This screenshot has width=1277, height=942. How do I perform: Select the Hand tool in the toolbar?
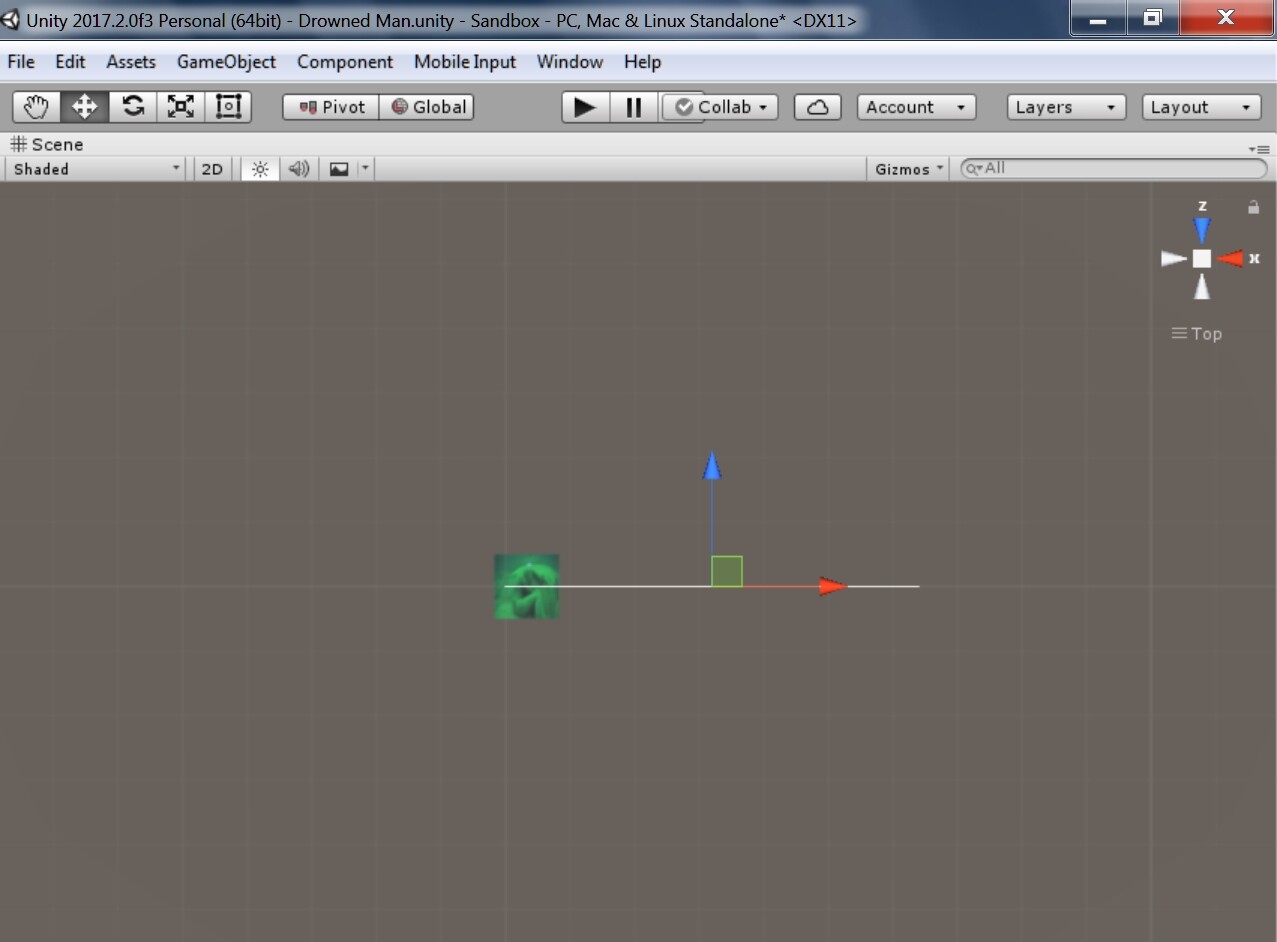pyautogui.click(x=35, y=106)
